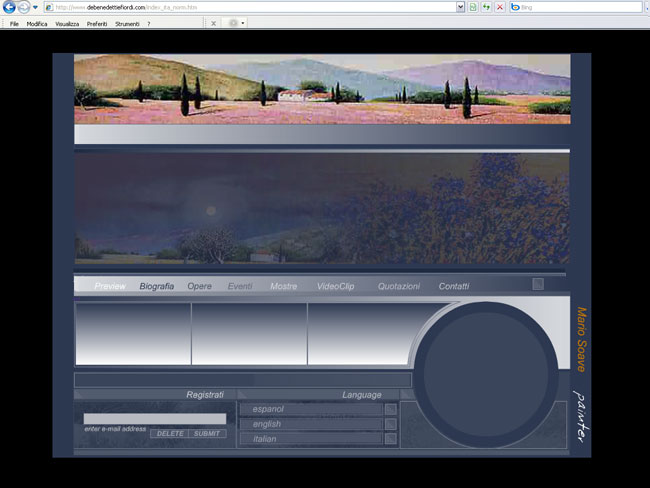Select the Preview navigation link
Screen dimensions: 650x488
click(110, 286)
